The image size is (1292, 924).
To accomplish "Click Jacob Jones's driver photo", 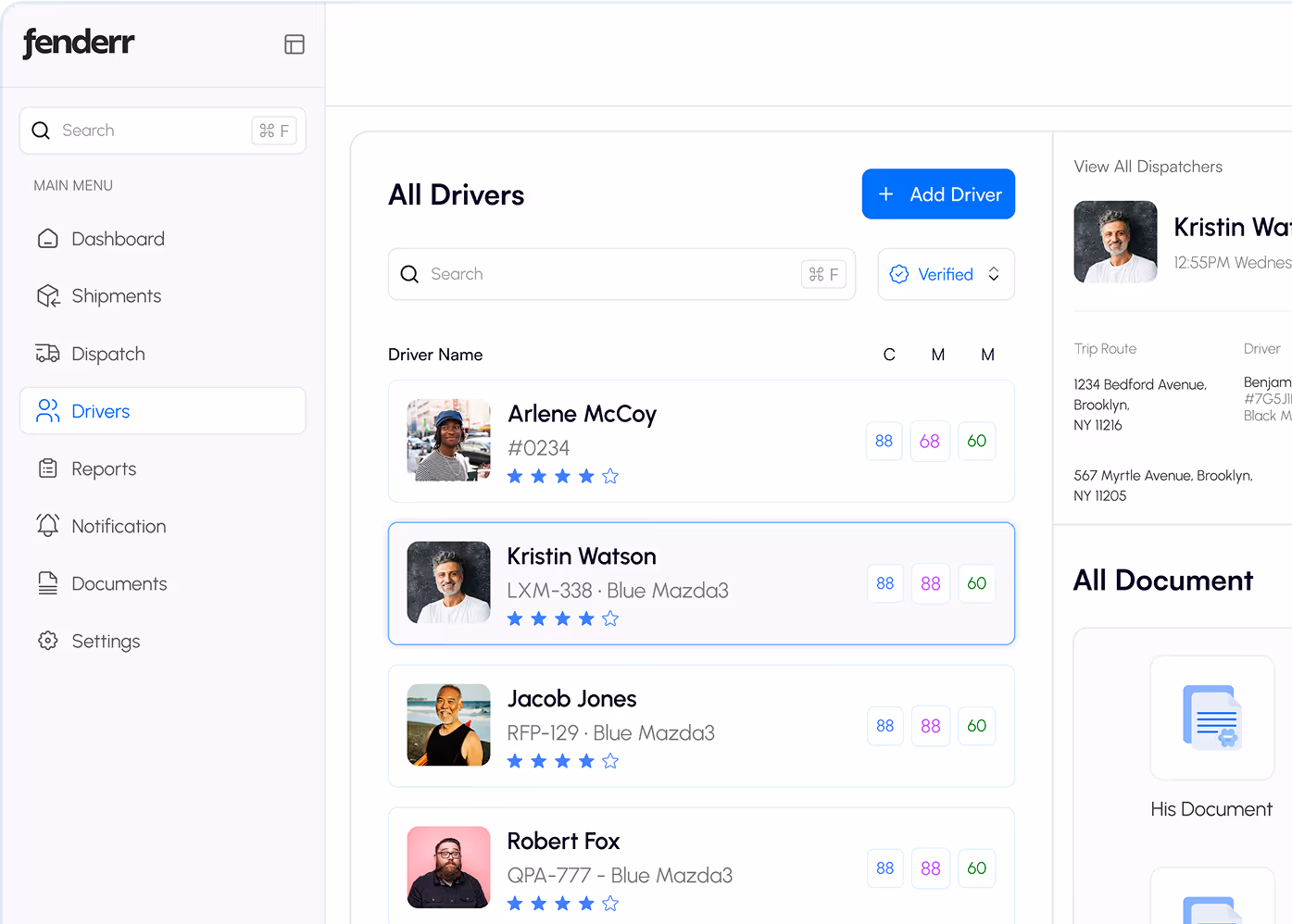I will click(449, 725).
